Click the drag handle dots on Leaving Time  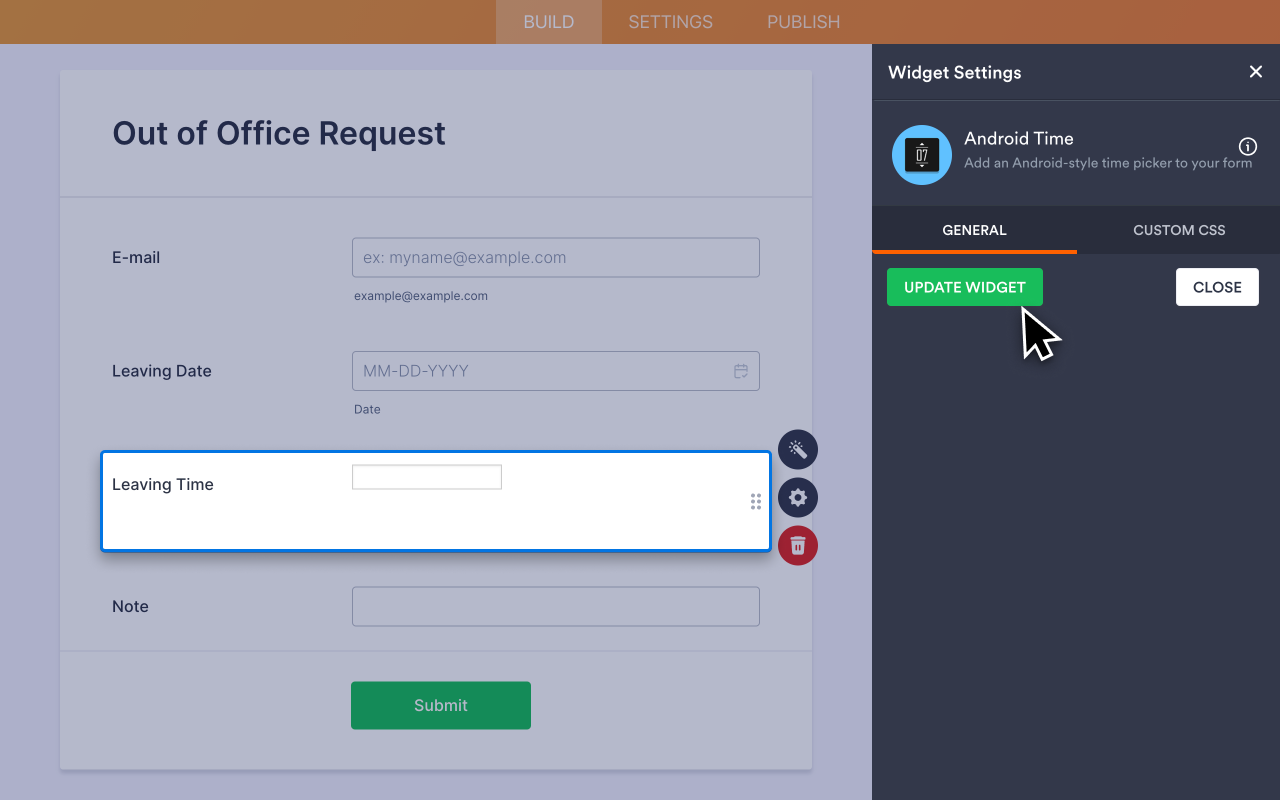(756, 502)
